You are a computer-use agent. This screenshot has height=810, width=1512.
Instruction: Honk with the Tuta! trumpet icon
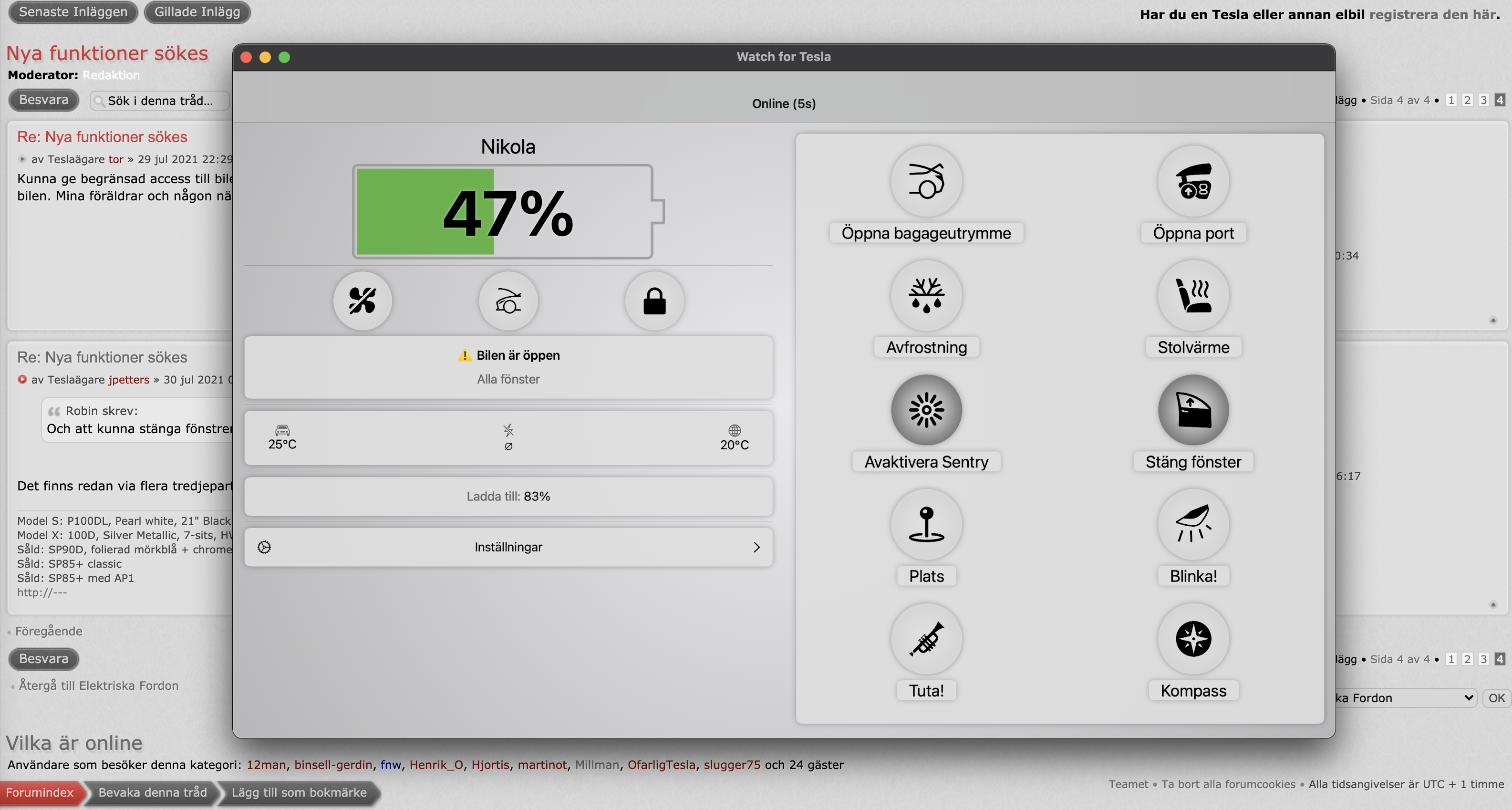926,639
